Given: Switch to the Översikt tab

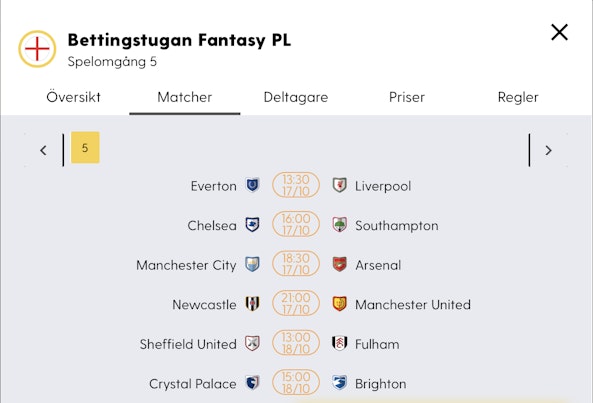Looking at the screenshot, I should coord(74,97).
